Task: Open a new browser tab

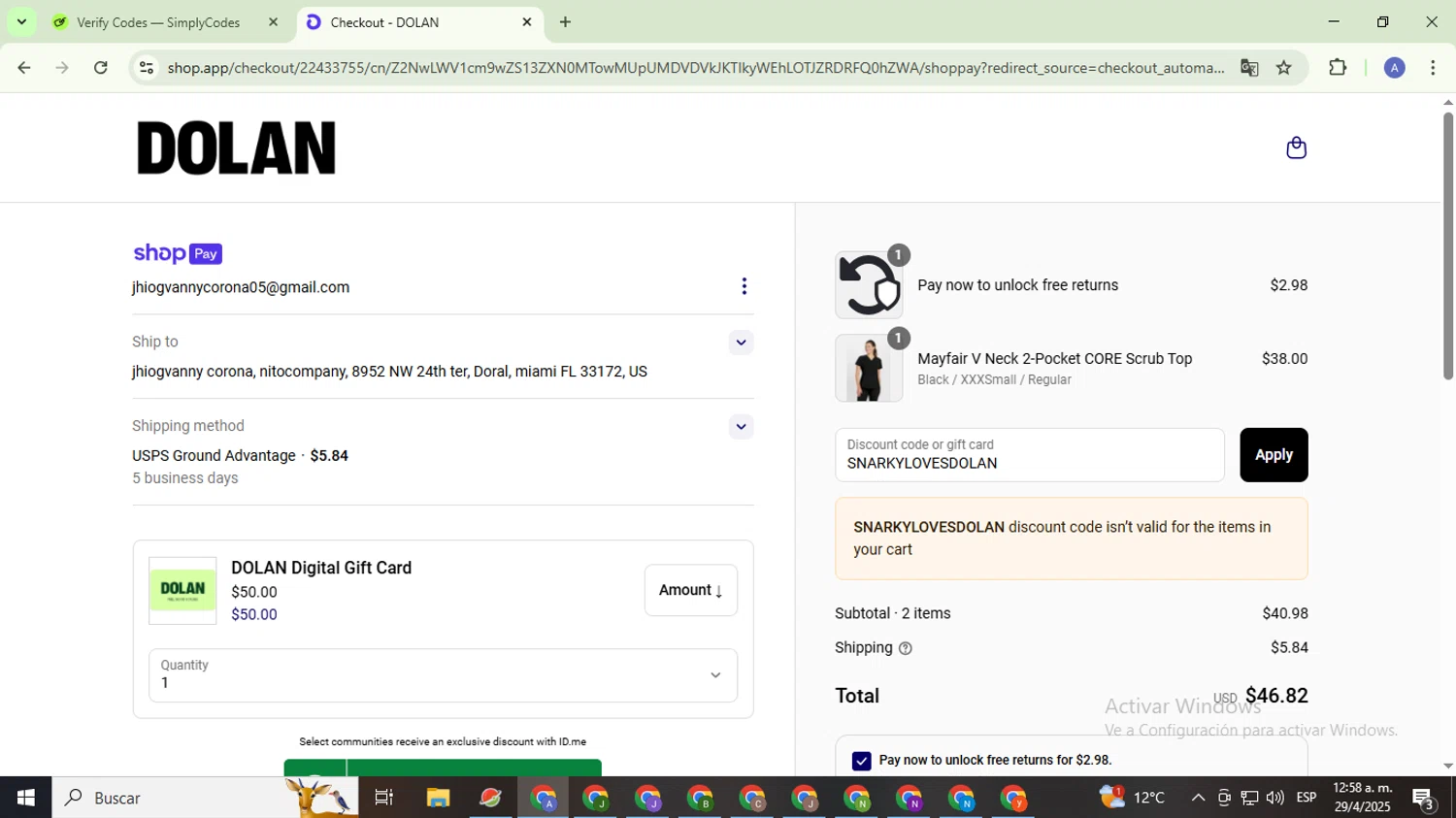Action: click(x=565, y=21)
